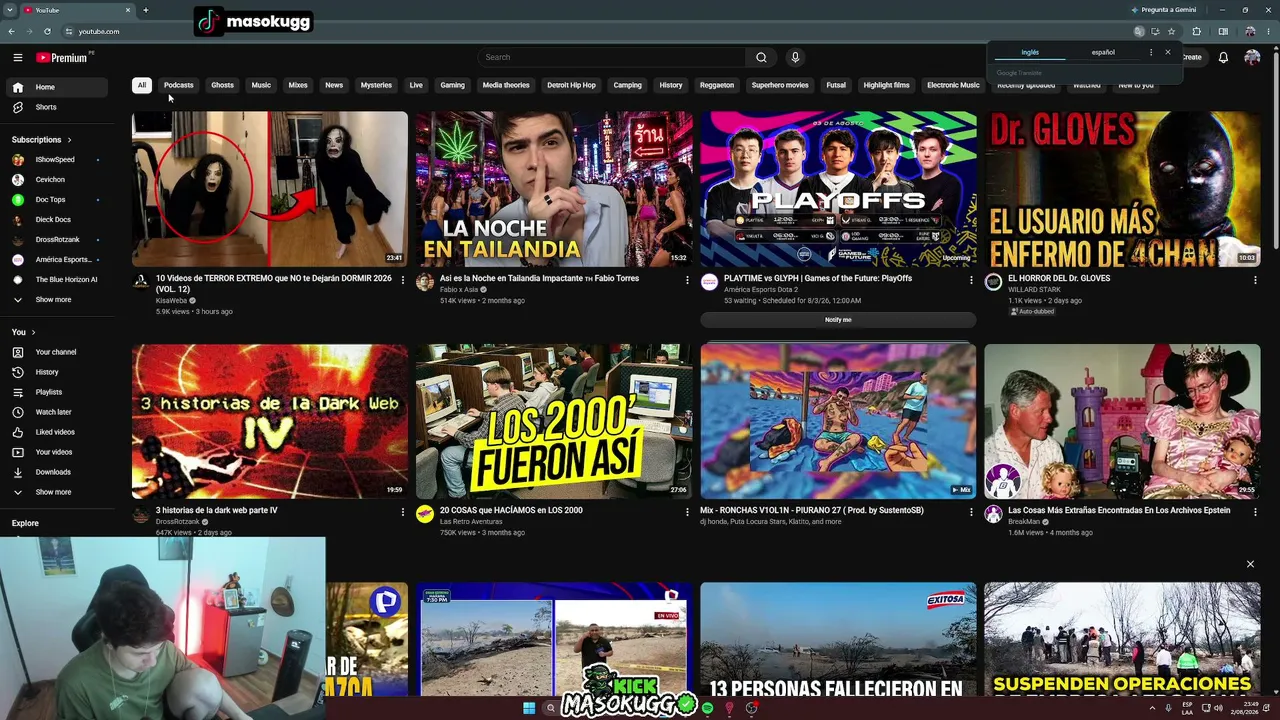Go to Home in the sidebar
This screenshot has height=720, width=1280.
(58, 87)
